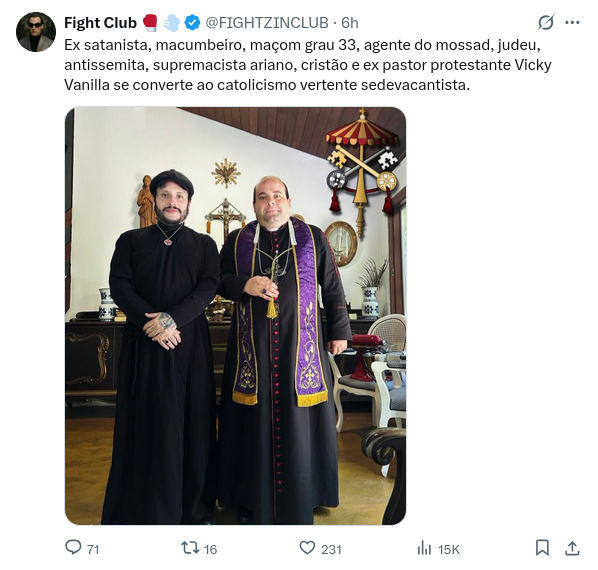Repost the tweet using the arrows icon
Image resolution: width=598 pixels, height=570 pixels.
point(190,548)
